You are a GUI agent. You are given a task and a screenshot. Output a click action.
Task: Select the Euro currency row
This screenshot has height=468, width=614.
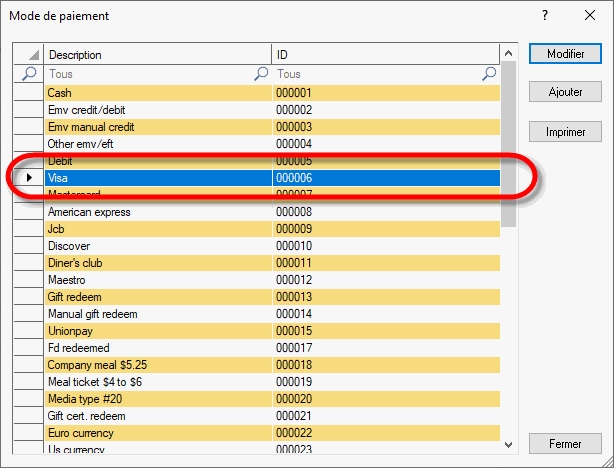(x=158, y=433)
